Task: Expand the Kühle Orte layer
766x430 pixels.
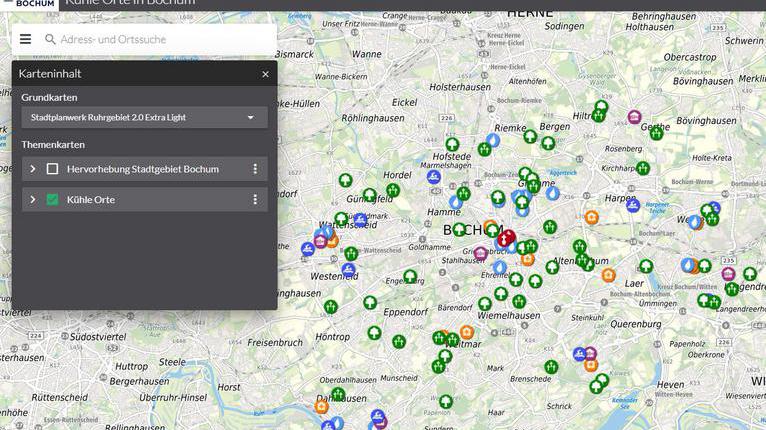Action: (x=33, y=200)
